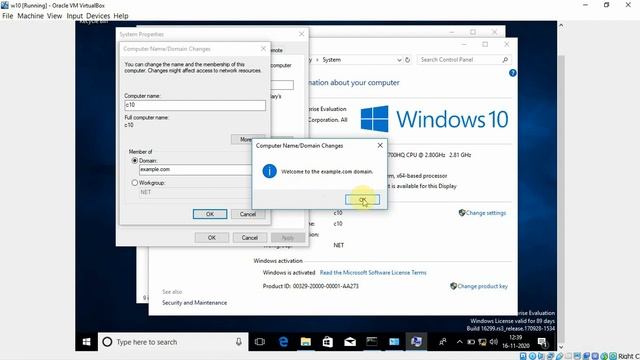Open the Change settings link
The height and width of the screenshot is (360, 640).
point(486,213)
